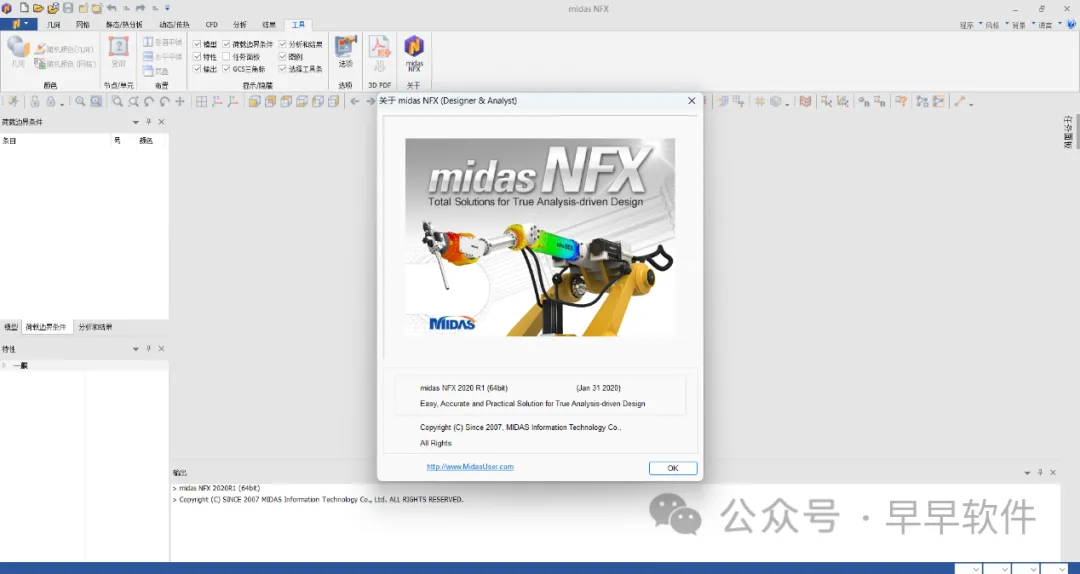Click the red open-book icon in toolbar

point(805,101)
